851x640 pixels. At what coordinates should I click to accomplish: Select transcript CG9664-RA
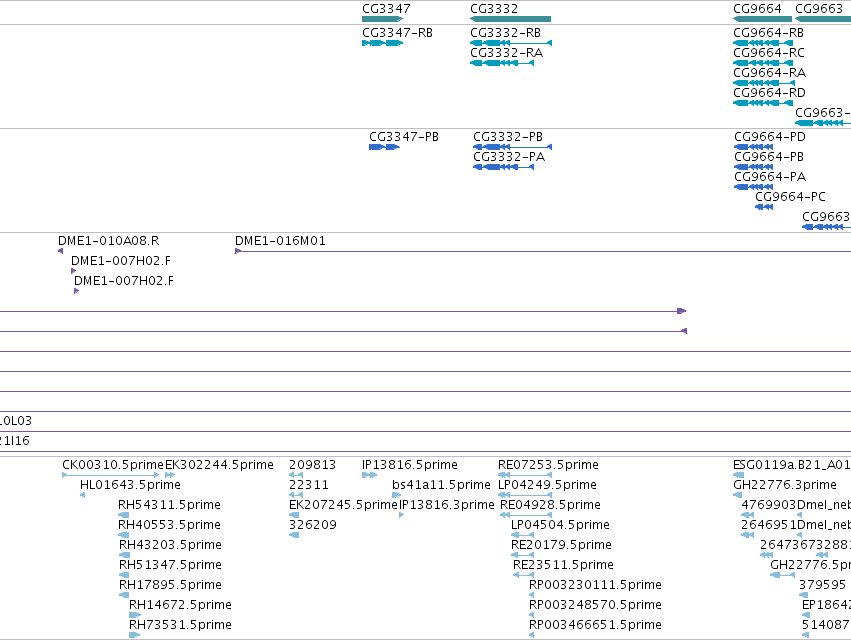coord(770,73)
